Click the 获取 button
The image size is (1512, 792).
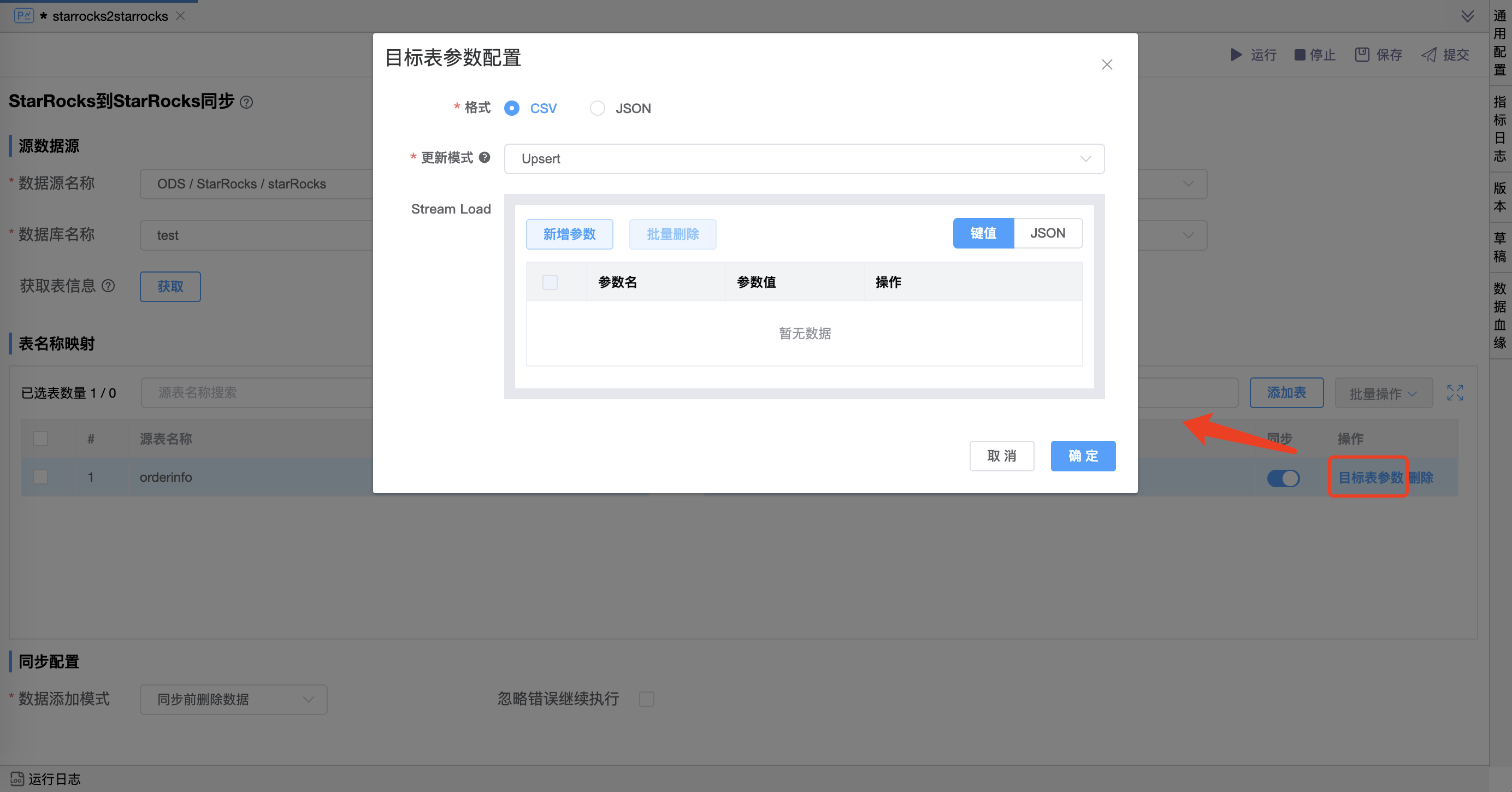(170, 287)
